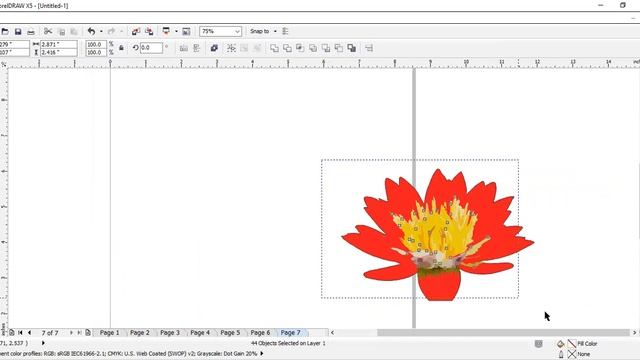
Task: Click the Fill Color swatch
Action: tap(572, 344)
